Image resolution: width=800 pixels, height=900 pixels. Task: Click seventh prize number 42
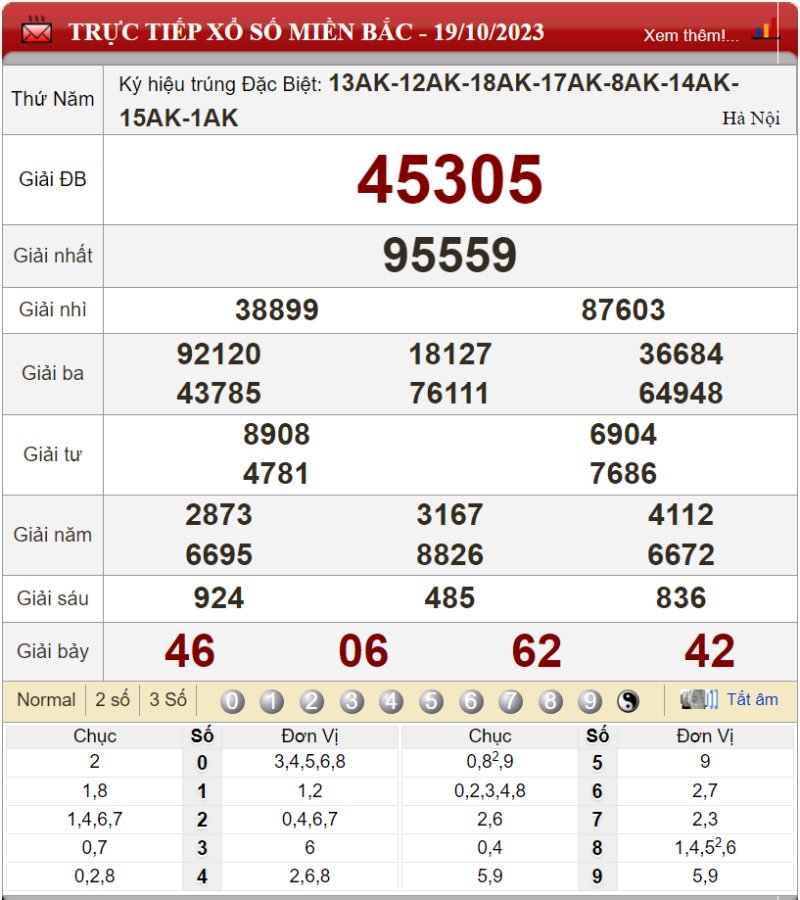pyautogui.click(x=710, y=651)
